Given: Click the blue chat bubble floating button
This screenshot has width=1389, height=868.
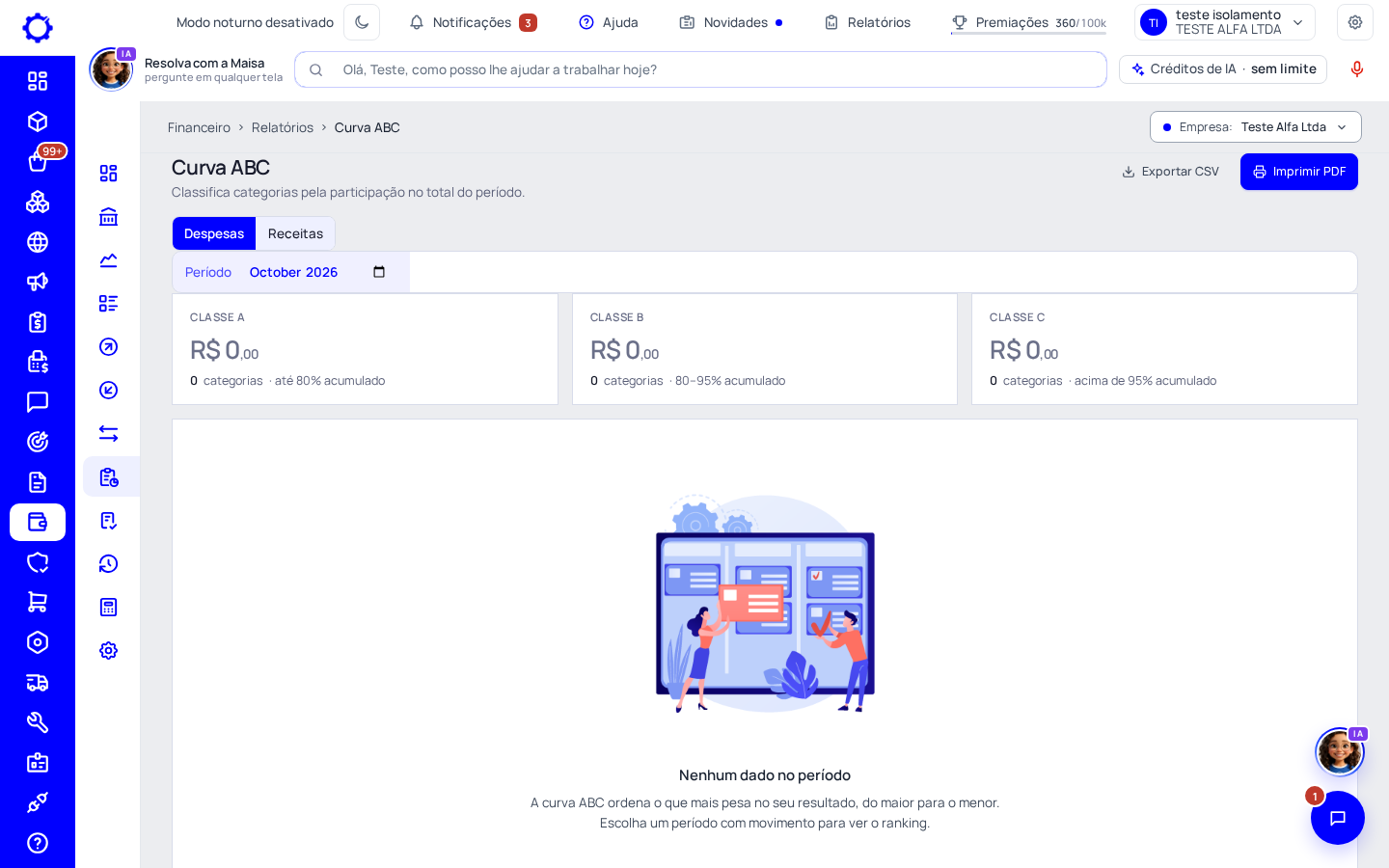Looking at the screenshot, I should (1338, 818).
